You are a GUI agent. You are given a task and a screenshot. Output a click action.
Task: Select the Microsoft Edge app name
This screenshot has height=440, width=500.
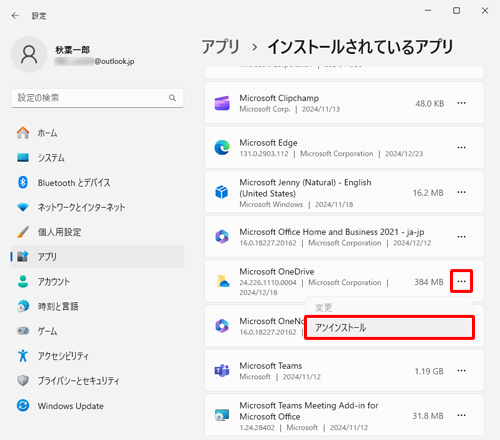coord(268,143)
